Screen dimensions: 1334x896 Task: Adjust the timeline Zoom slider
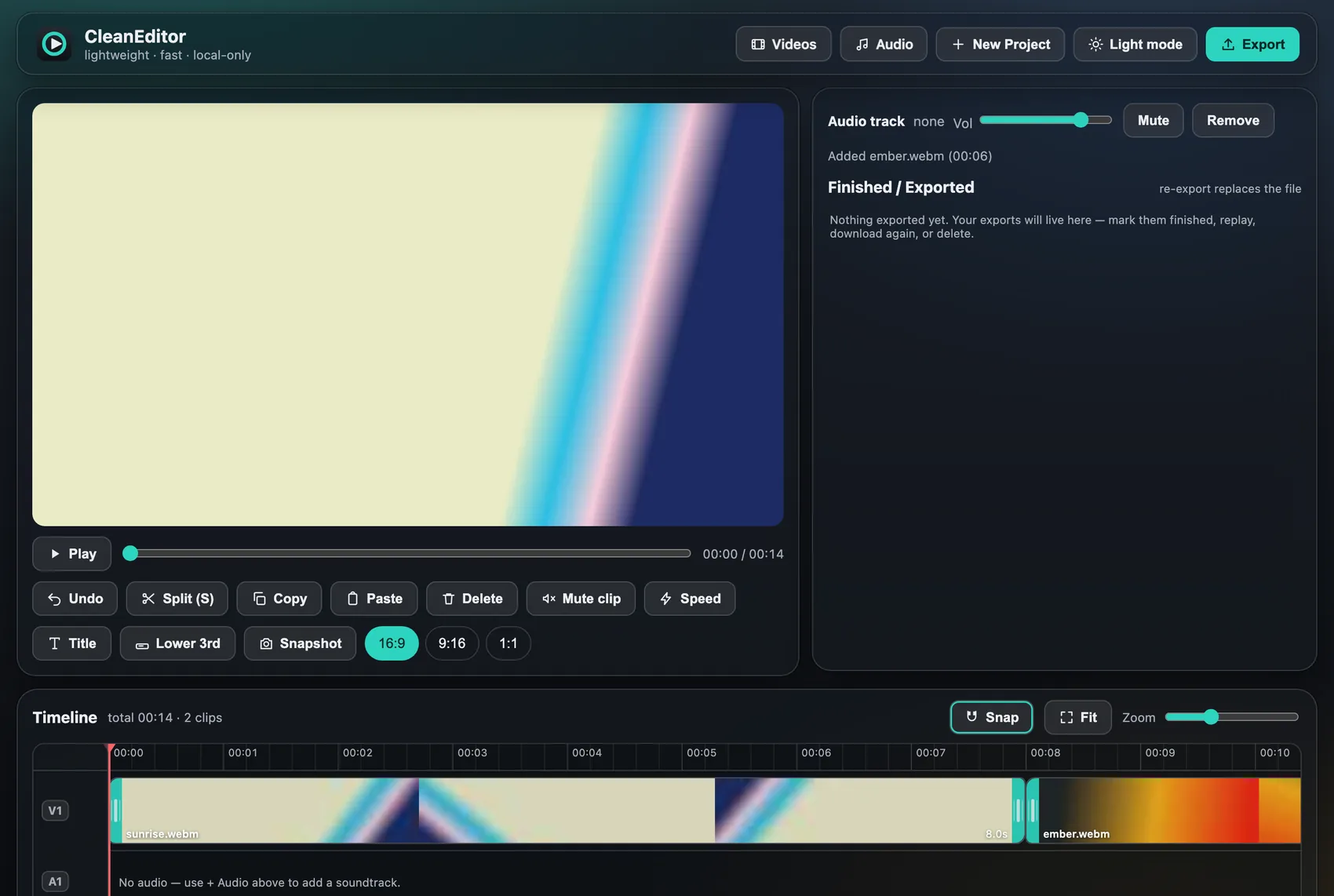(1232, 716)
